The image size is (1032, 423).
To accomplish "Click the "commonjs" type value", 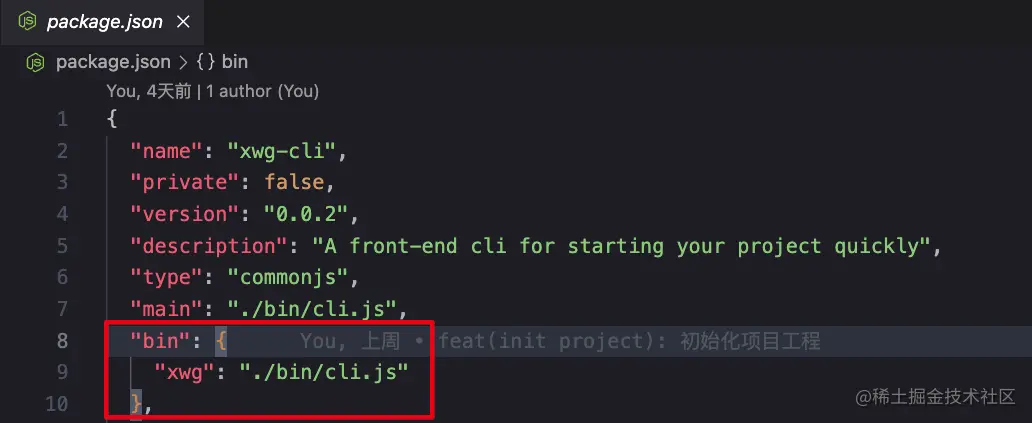I will point(288,278).
